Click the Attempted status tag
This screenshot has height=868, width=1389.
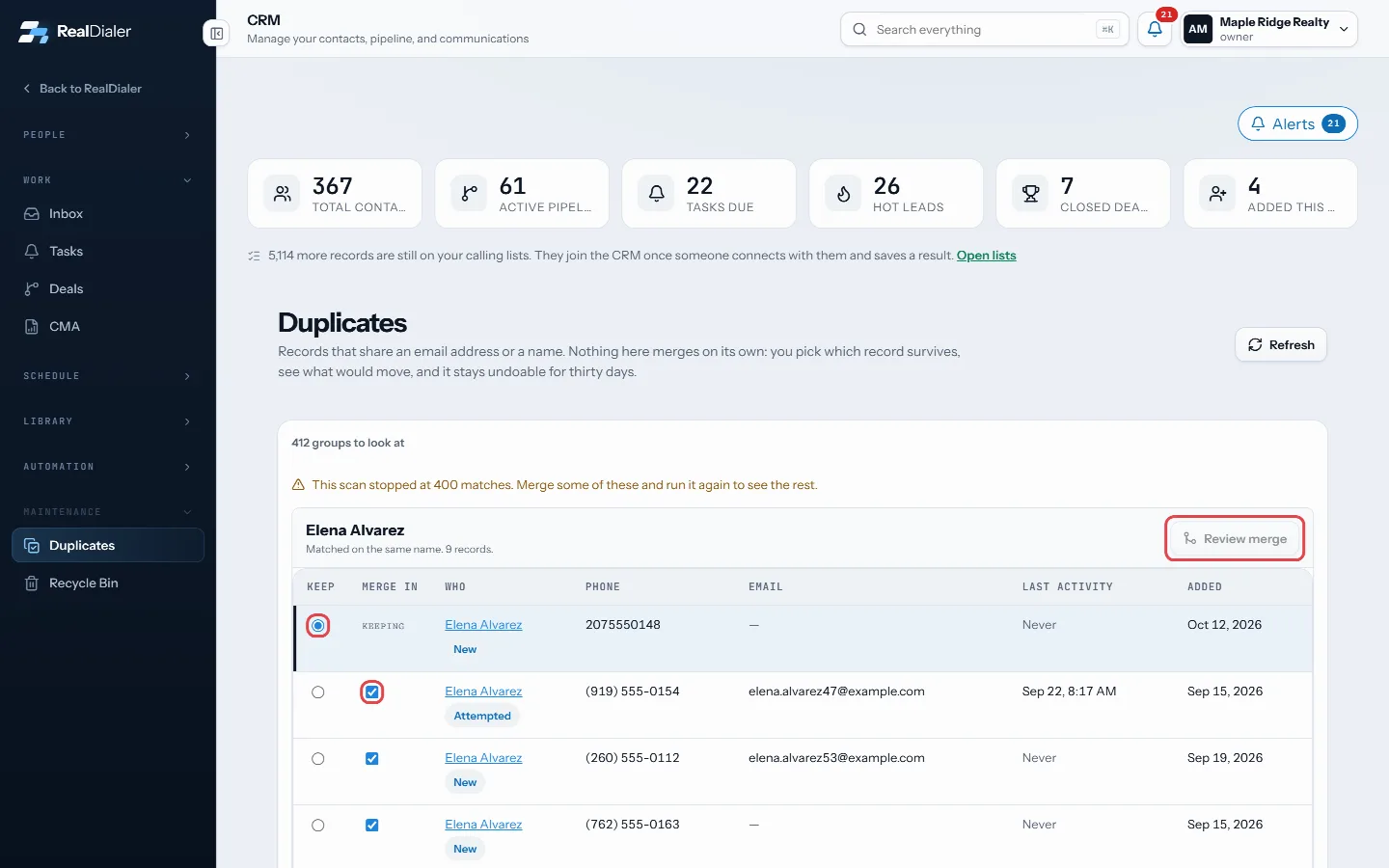[482, 716]
